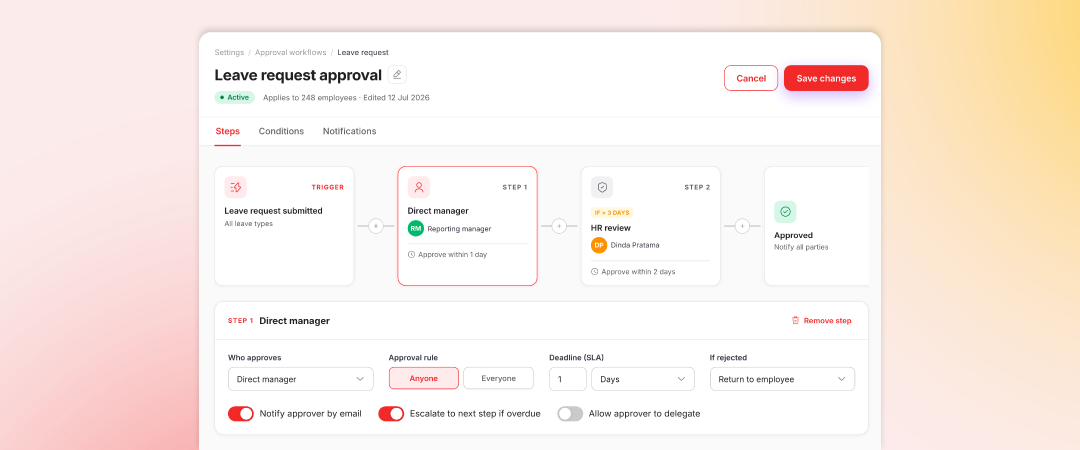Select the Leave request submitted trigger card

pos(284,226)
